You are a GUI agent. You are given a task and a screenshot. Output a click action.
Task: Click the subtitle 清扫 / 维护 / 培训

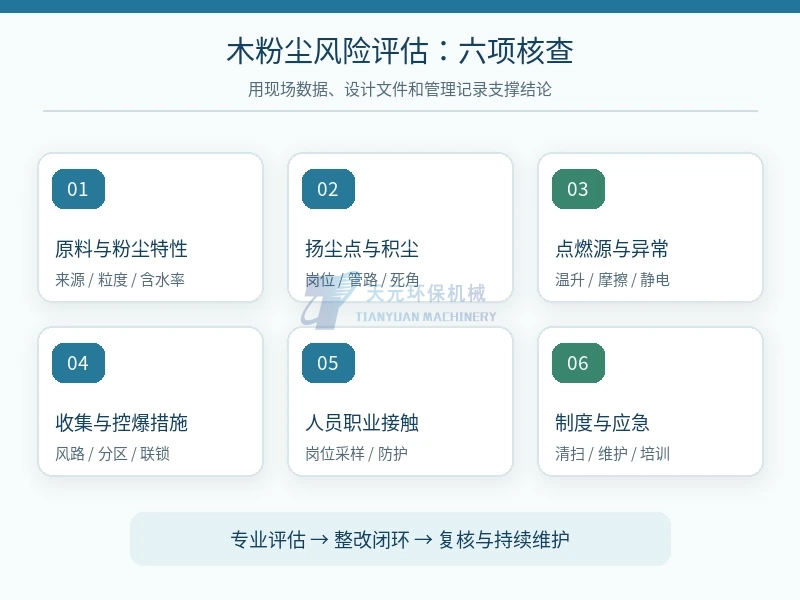[x=612, y=454]
